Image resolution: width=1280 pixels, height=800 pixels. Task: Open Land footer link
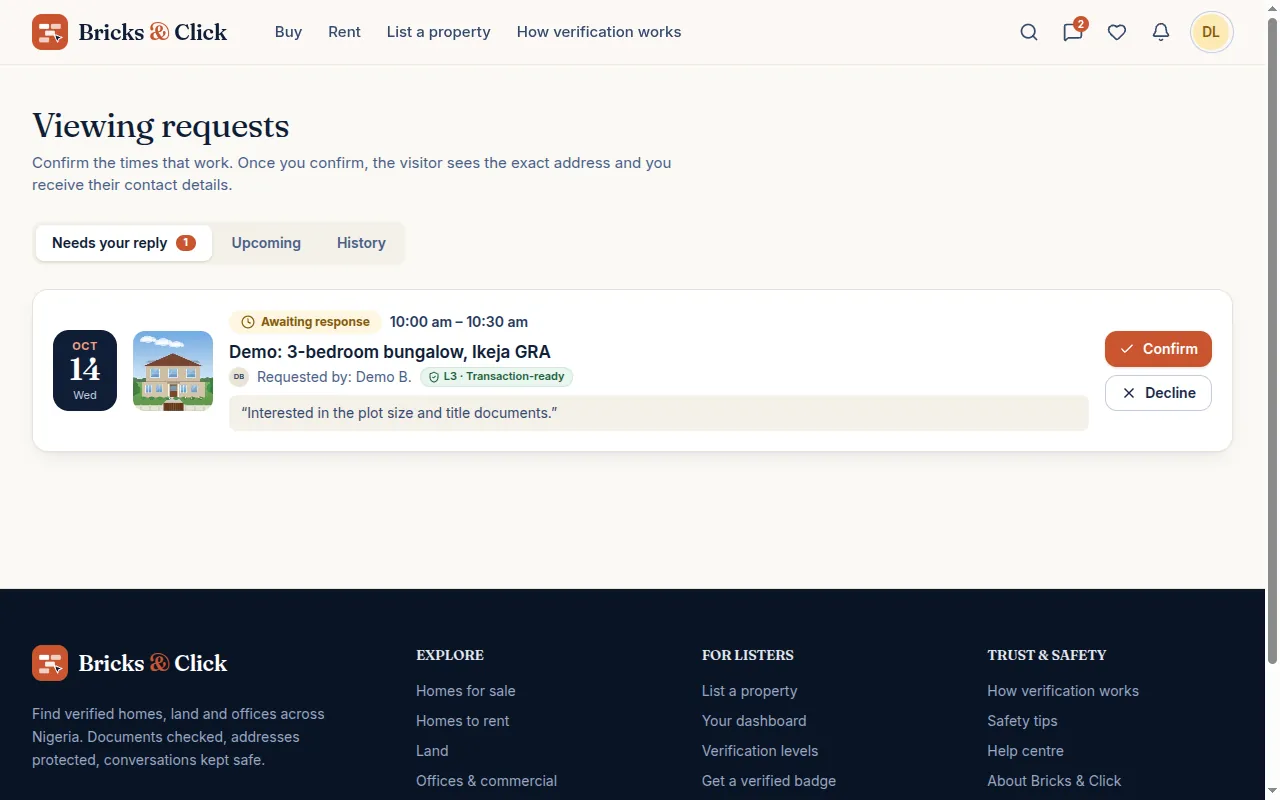[432, 751]
